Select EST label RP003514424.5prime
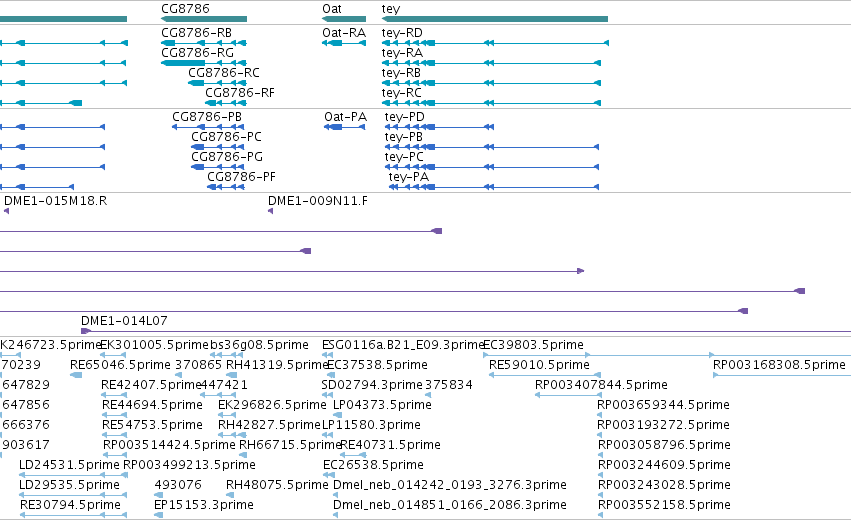Image resolution: width=851 pixels, height=520 pixels. [169, 445]
